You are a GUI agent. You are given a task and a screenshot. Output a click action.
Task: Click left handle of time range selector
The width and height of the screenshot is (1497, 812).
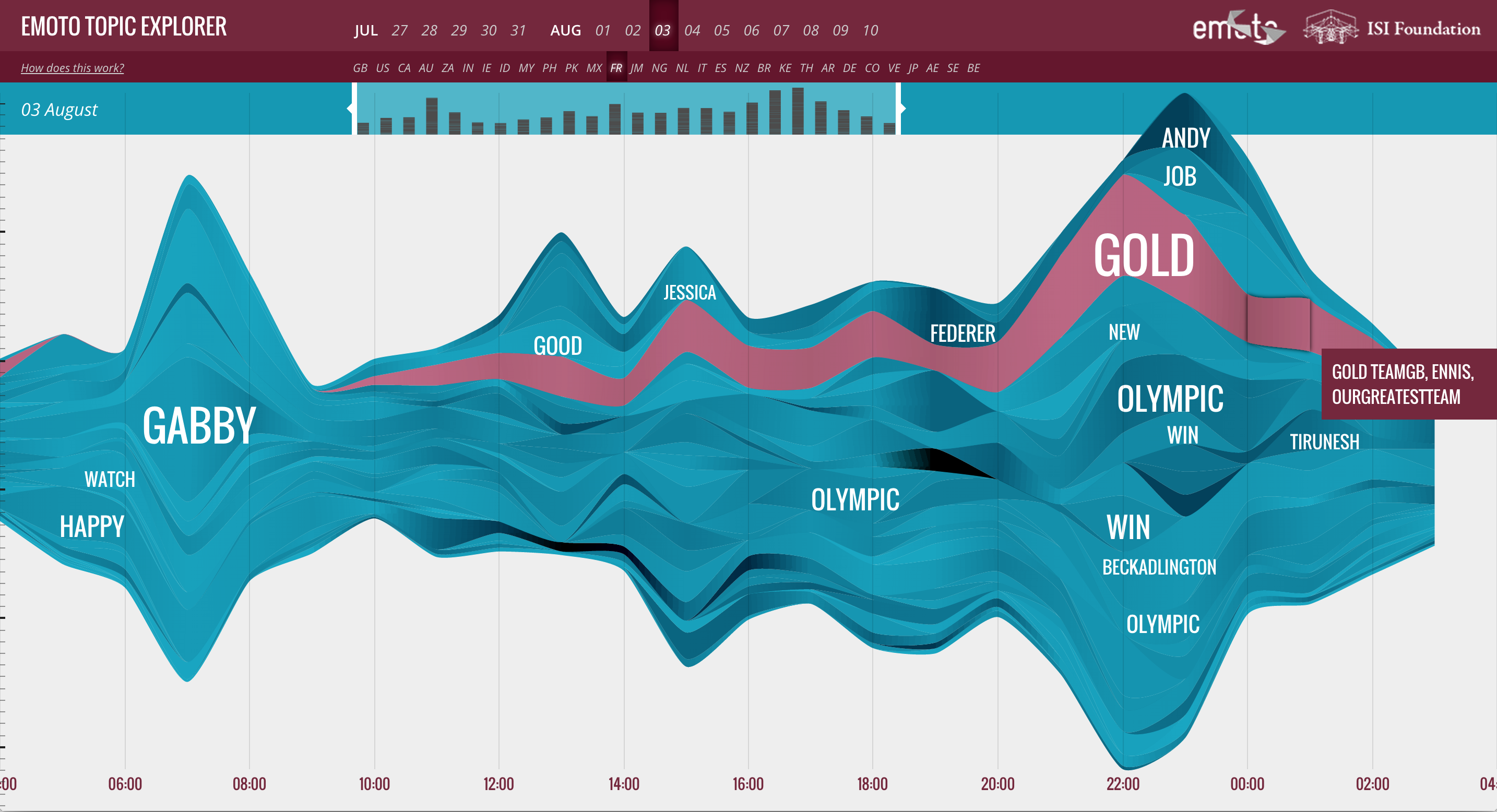click(353, 108)
